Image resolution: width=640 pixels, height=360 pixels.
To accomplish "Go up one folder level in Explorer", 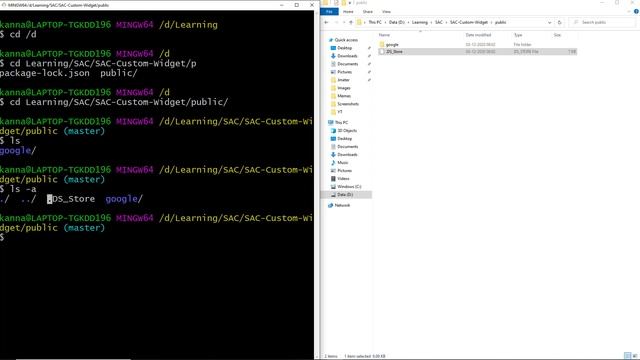I will [x=351, y=22].
